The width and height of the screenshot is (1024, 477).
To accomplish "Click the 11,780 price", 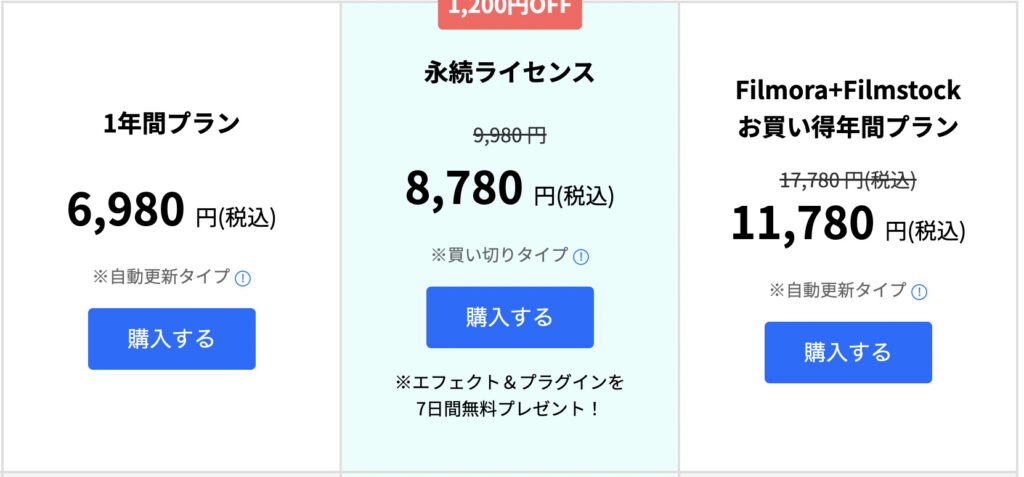I will click(x=802, y=223).
